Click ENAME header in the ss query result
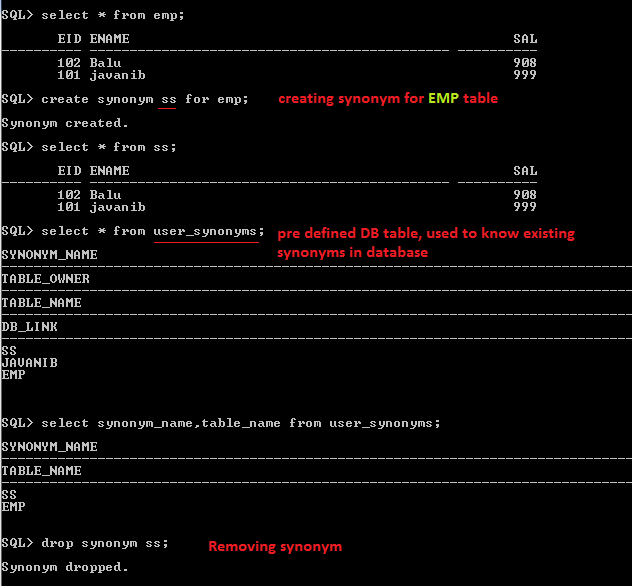 [x=110, y=171]
